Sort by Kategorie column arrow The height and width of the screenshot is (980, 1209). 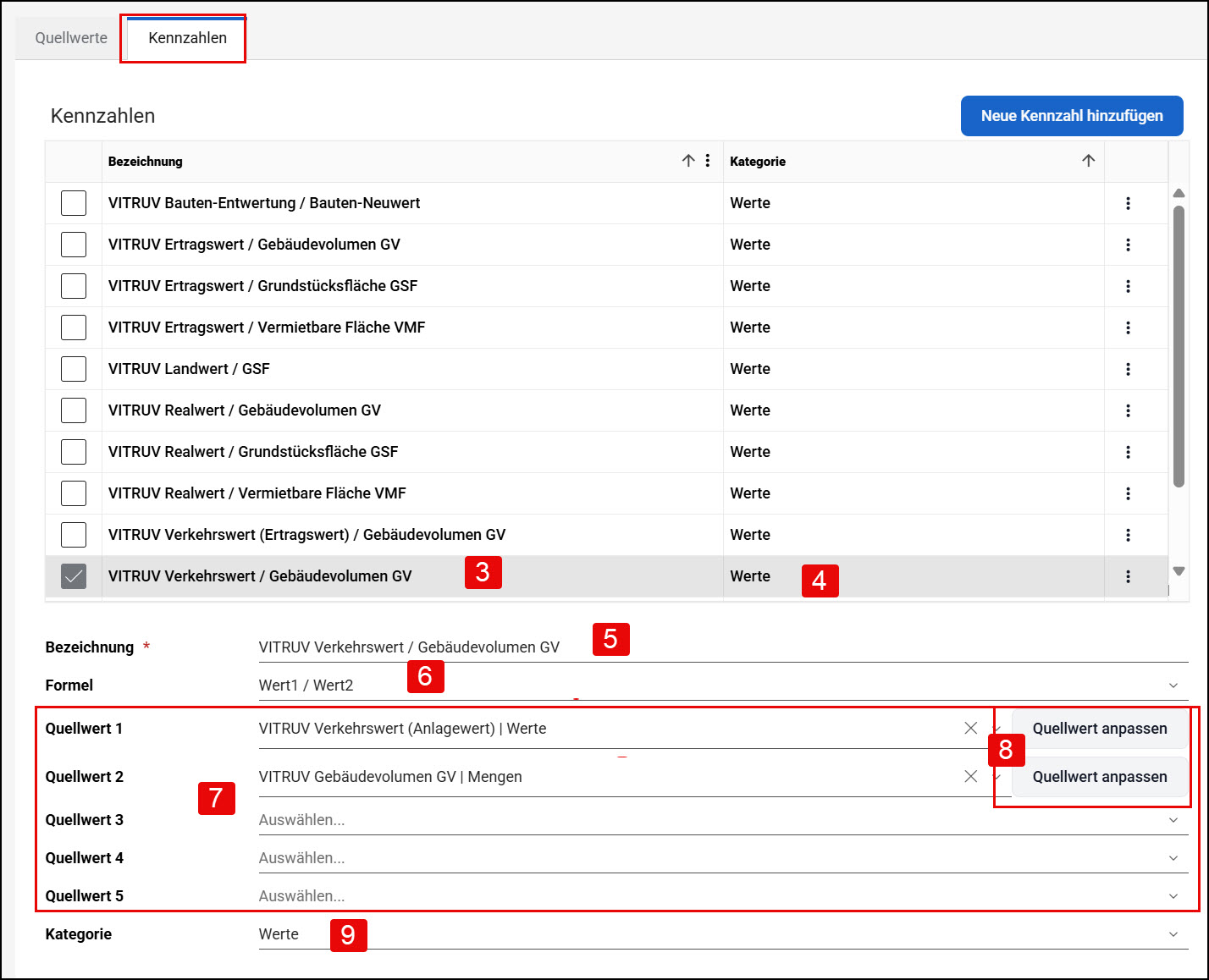point(1089,161)
